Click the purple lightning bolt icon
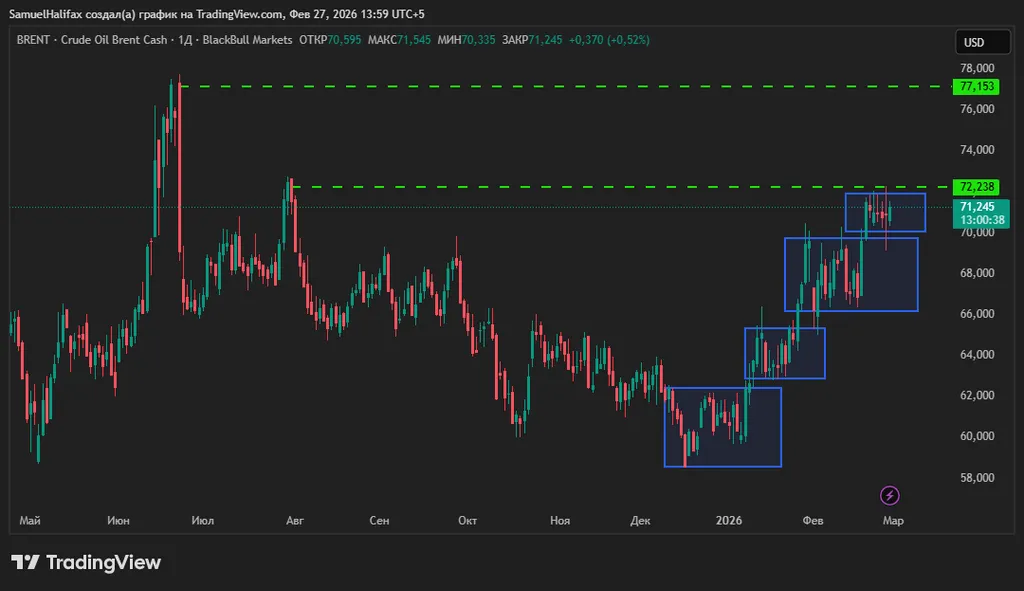This screenshot has width=1024, height=591. 890,495
